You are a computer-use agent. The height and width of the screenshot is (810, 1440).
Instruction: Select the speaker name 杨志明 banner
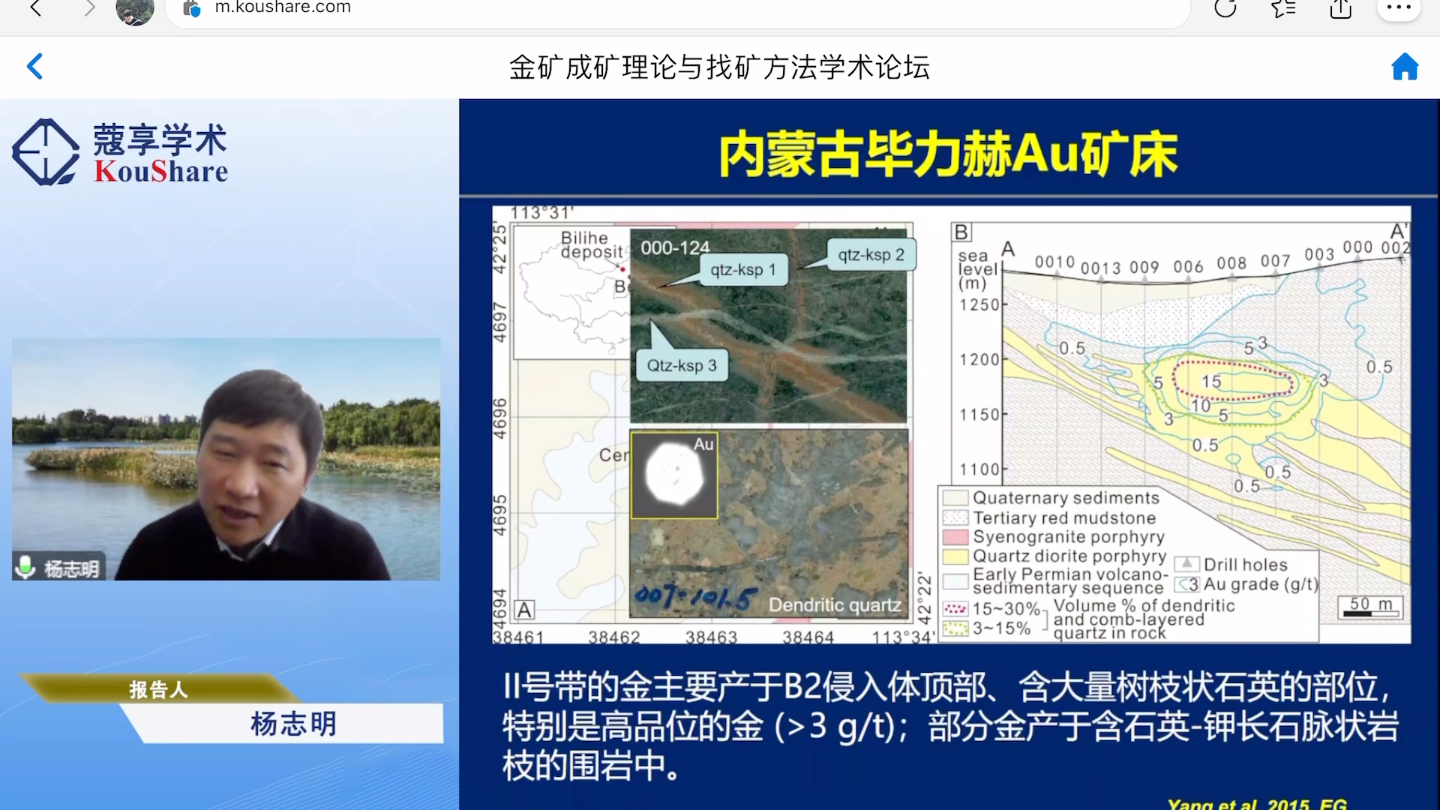[x=293, y=723]
